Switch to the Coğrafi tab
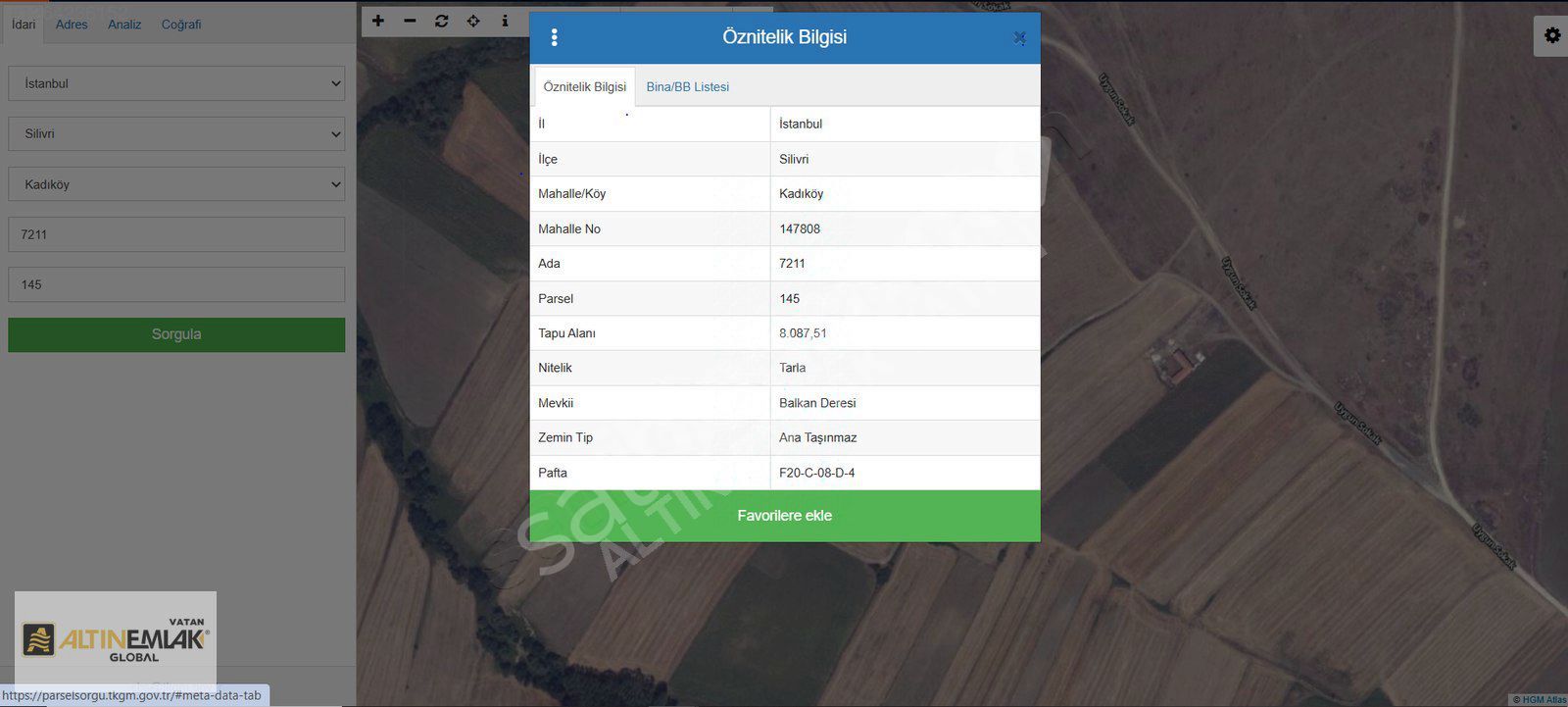1568x707 pixels. 181,25
